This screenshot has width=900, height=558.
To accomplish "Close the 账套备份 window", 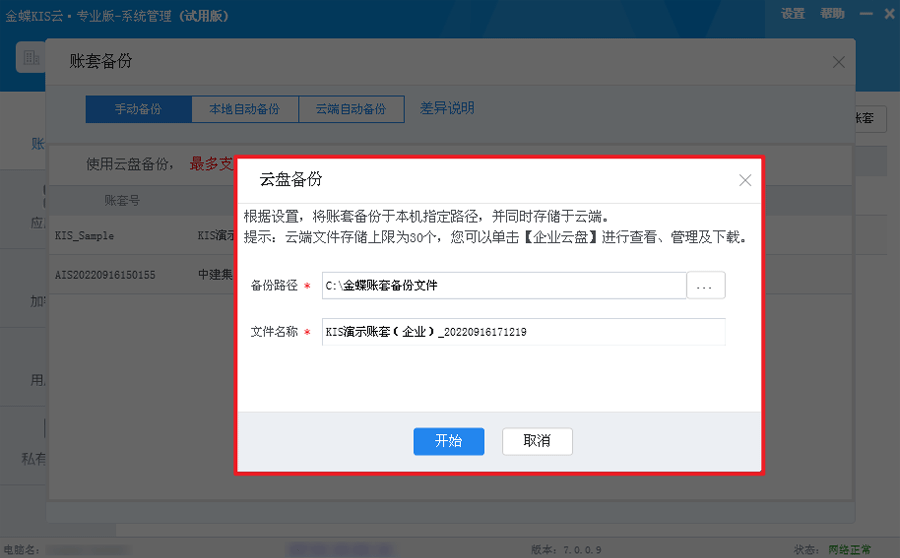I will [839, 62].
